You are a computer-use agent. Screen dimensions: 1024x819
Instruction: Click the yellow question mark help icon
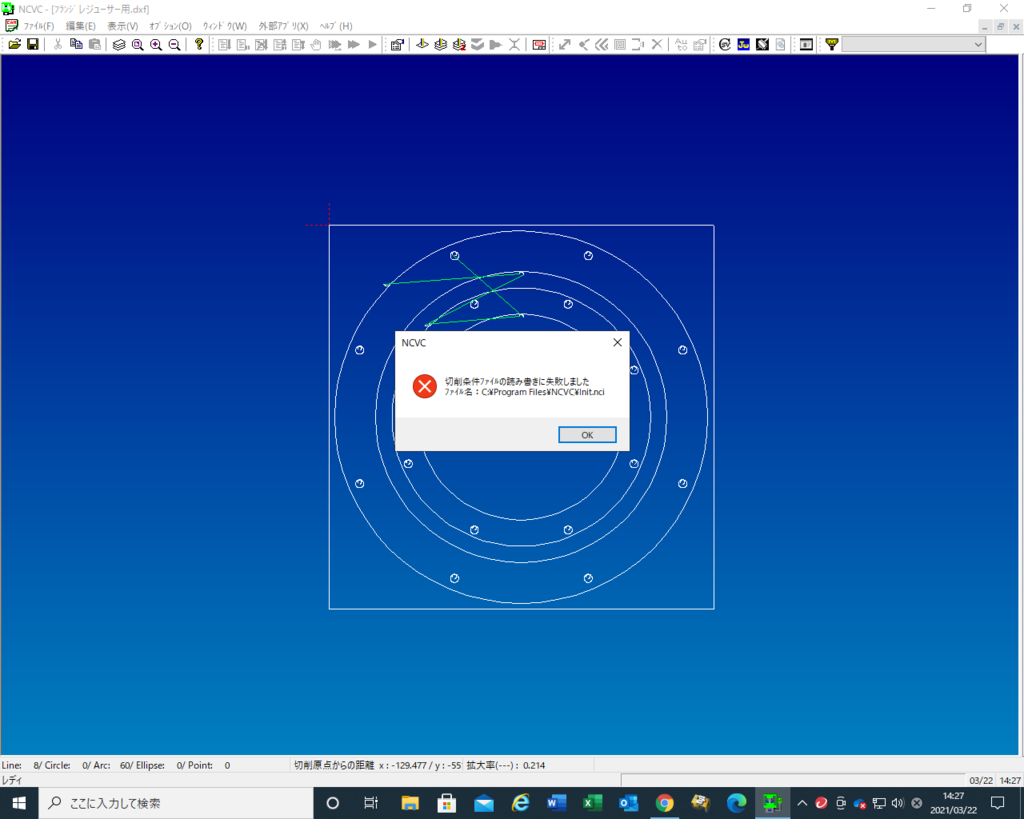coord(199,45)
